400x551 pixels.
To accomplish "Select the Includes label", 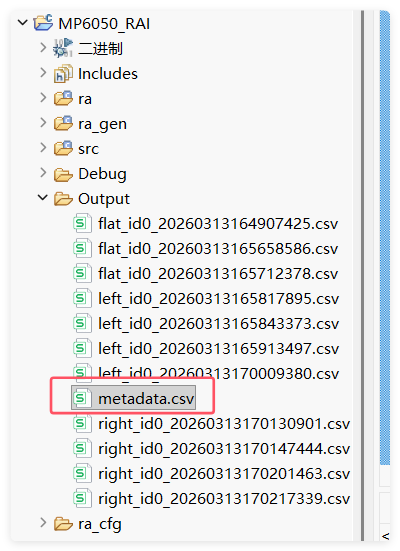I will [x=108, y=73].
